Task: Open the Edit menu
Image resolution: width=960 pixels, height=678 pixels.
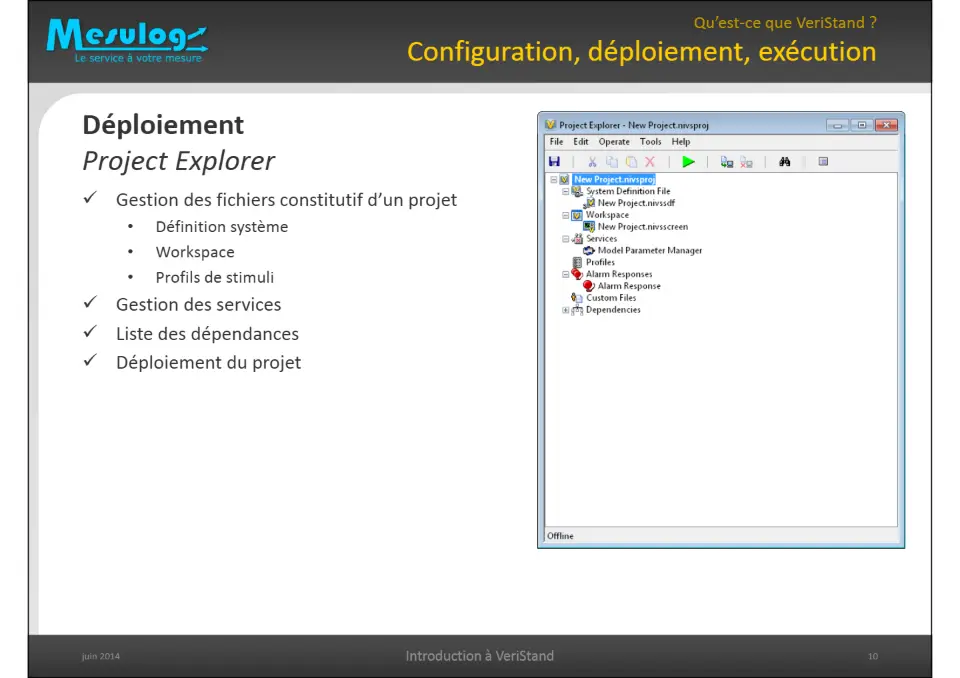Action: [x=580, y=141]
